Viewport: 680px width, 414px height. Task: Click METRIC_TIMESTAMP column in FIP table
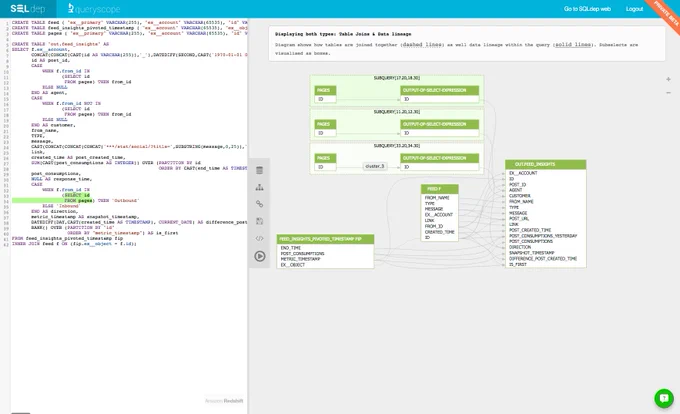[x=300, y=259]
